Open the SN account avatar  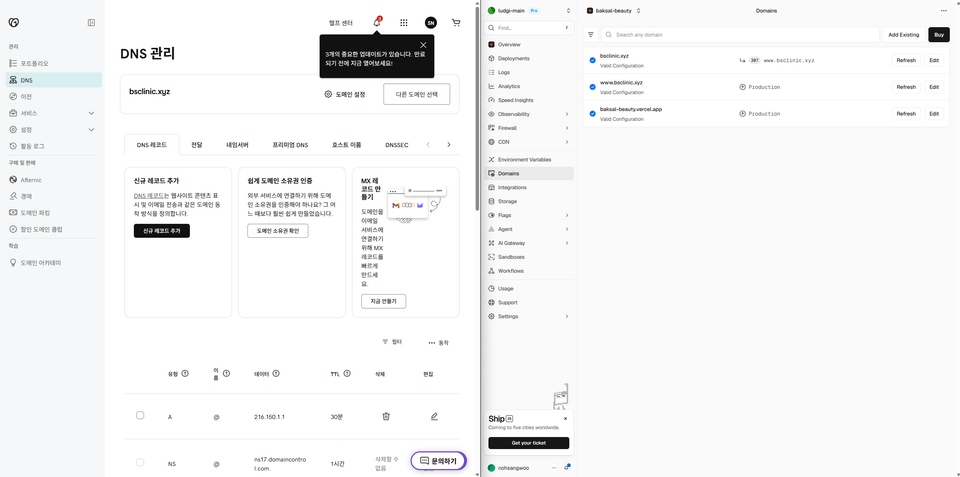coord(430,23)
